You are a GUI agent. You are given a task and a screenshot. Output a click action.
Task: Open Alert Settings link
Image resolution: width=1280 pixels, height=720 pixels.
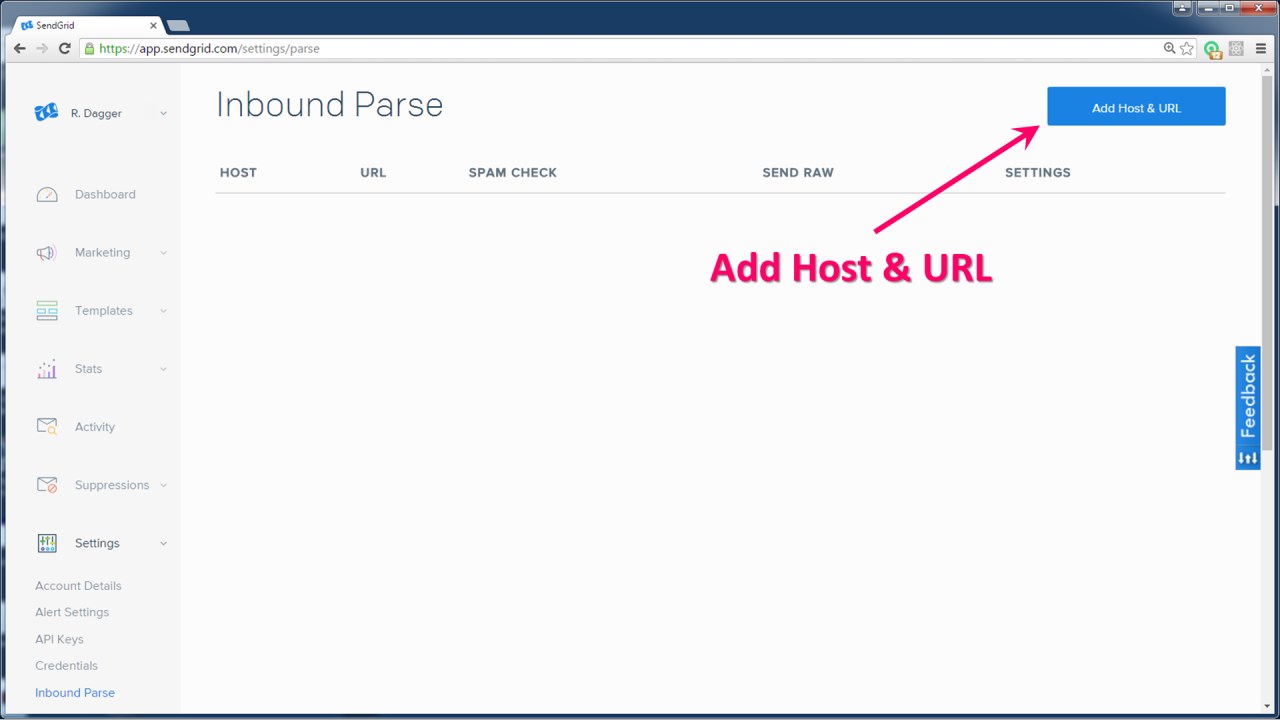72,612
